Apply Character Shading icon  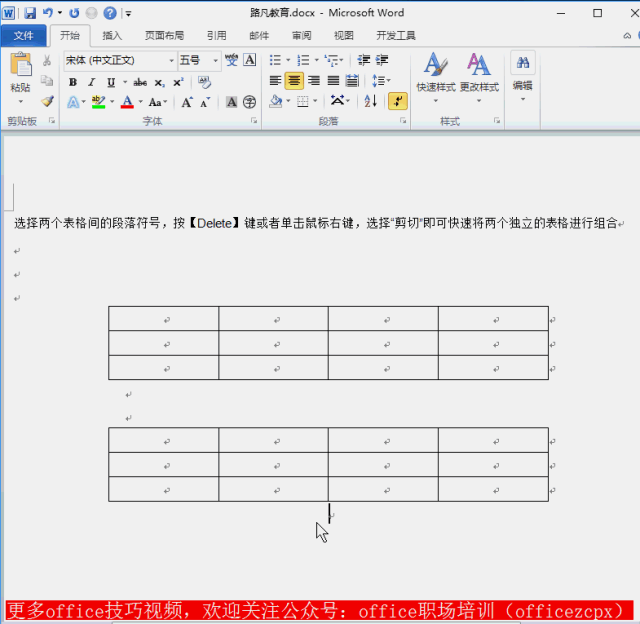pyautogui.click(x=231, y=102)
